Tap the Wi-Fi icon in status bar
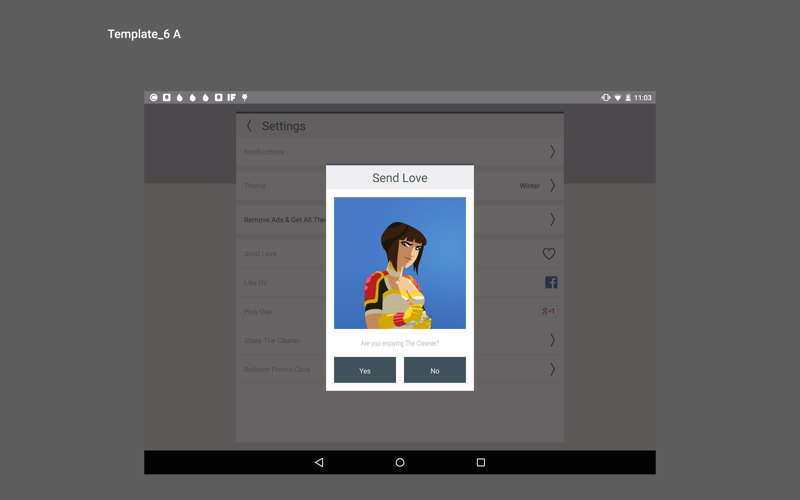The image size is (800, 500). coord(617,98)
